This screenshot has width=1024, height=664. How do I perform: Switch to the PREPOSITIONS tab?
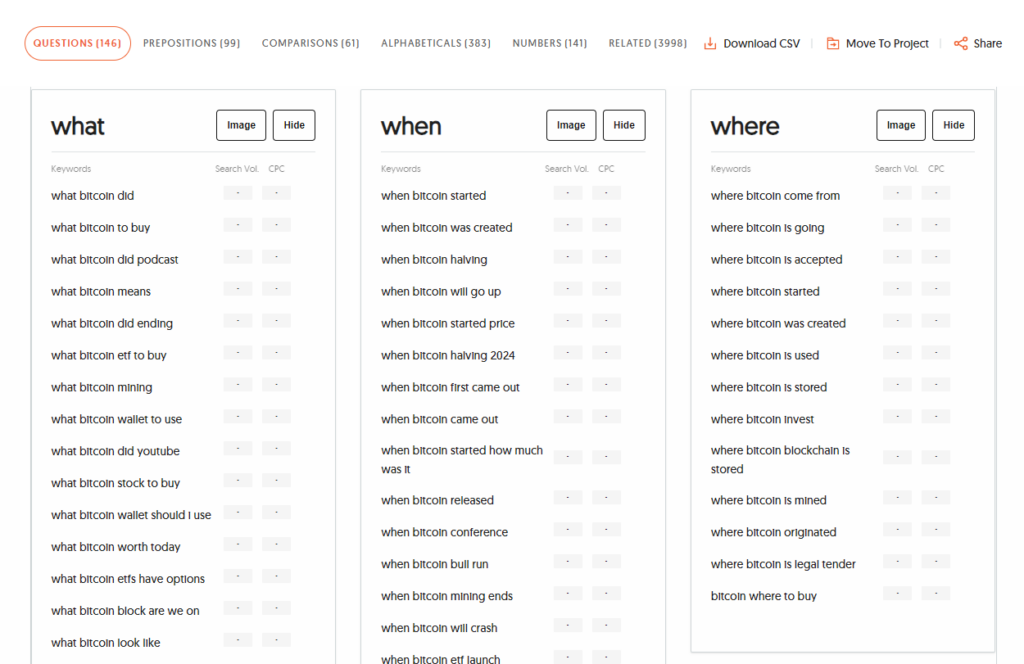click(191, 43)
